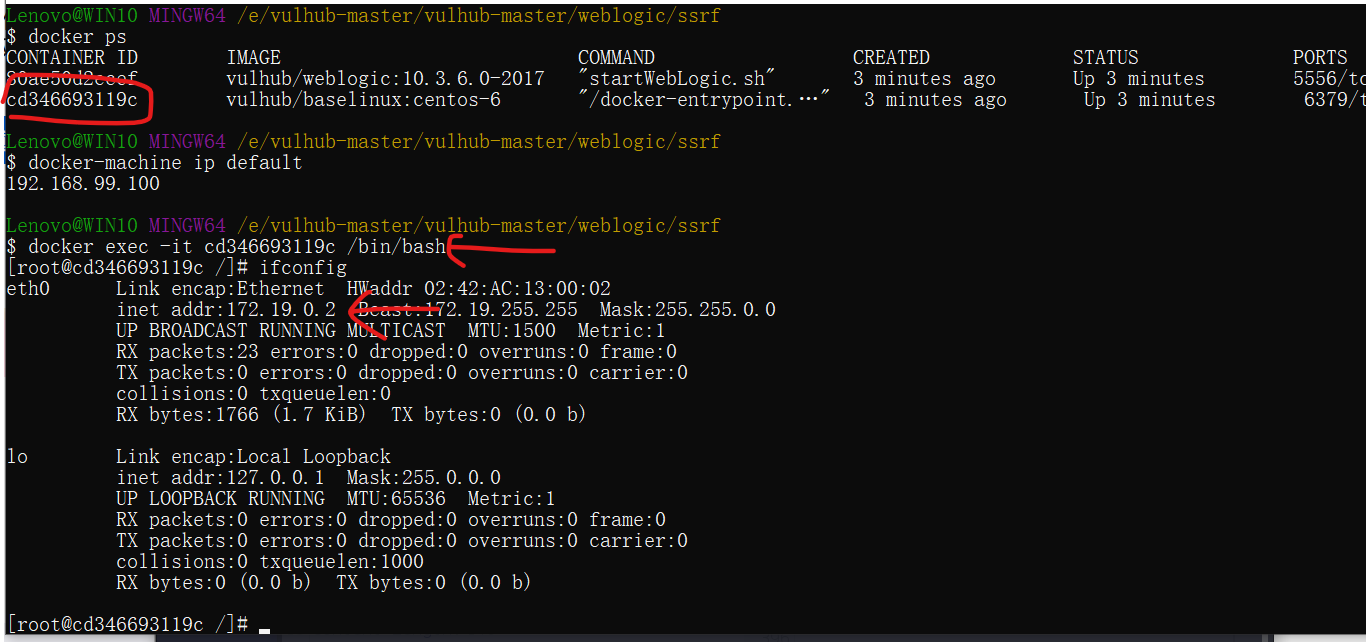Click the ifconfig command after root prompt

click(303, 268)
